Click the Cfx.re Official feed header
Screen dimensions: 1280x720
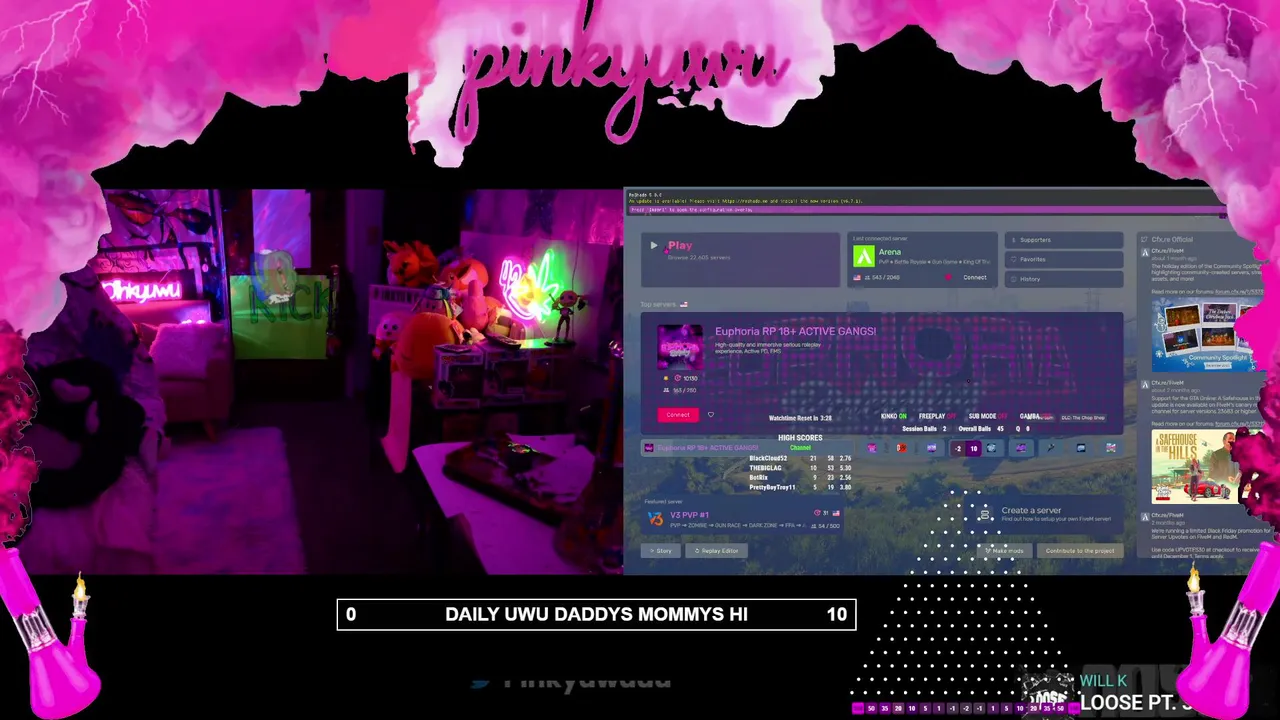(1172, 239)
